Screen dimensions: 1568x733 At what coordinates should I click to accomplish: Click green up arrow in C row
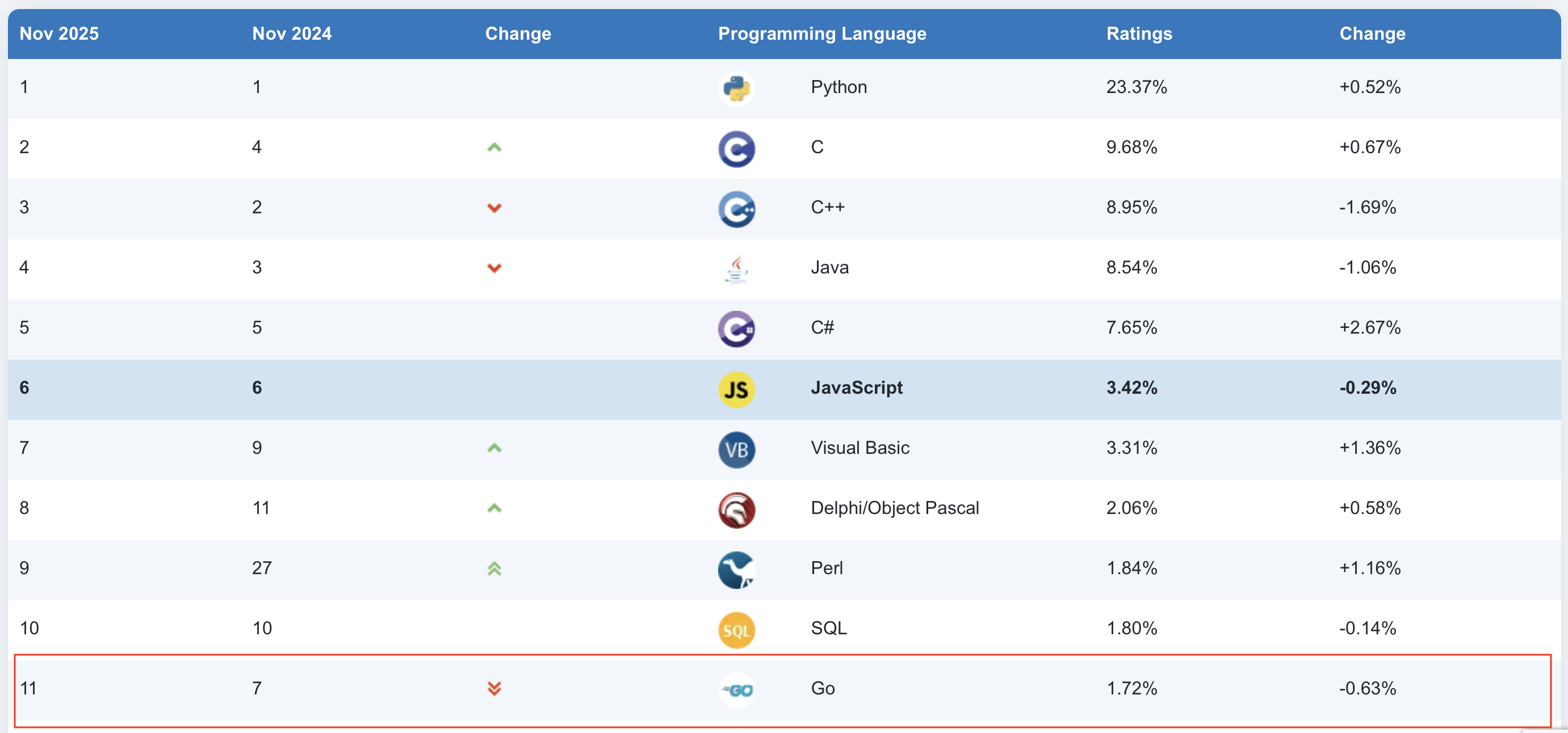click(x=494, y=147)
